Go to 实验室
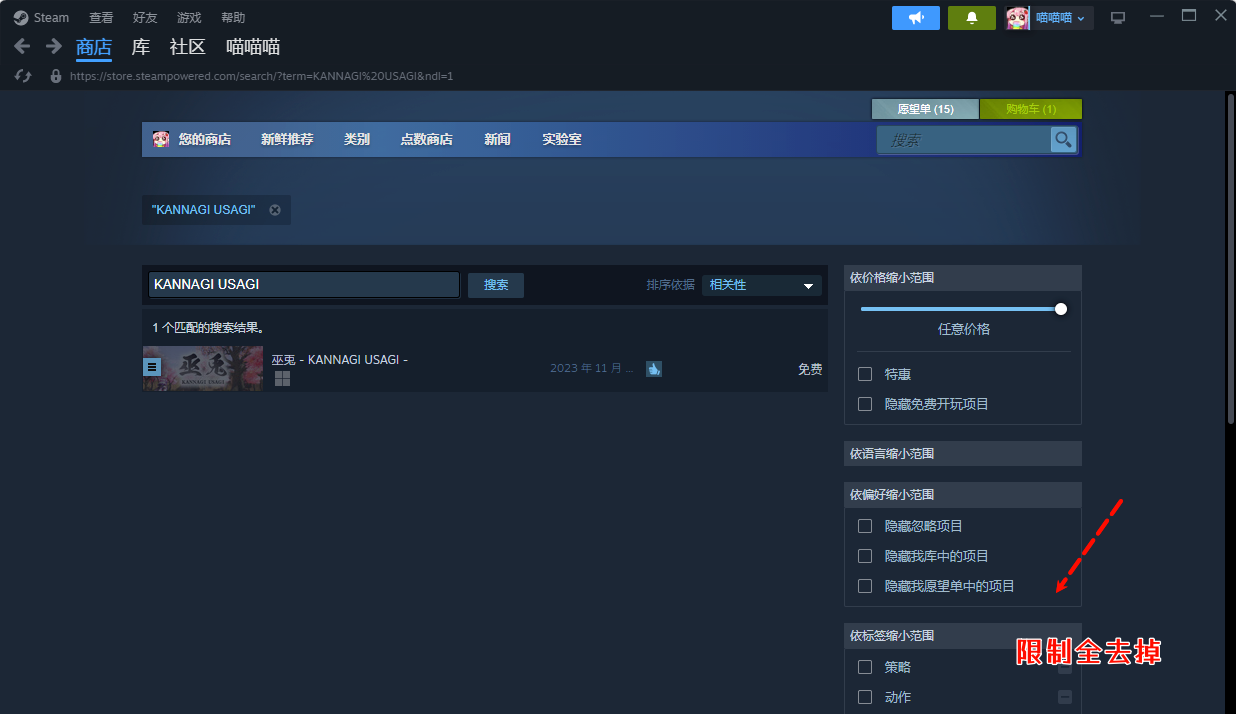The height and width of the screenshot is (714, 1236). pyautogui.click(x=562, y=140)
